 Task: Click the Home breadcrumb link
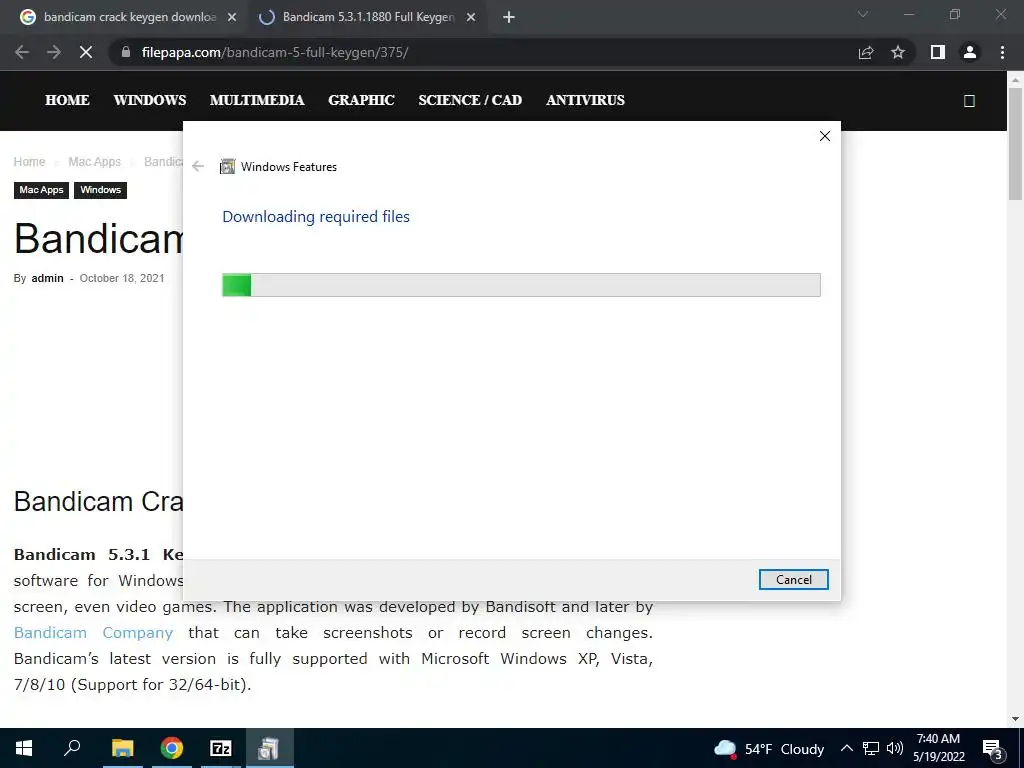29,161
